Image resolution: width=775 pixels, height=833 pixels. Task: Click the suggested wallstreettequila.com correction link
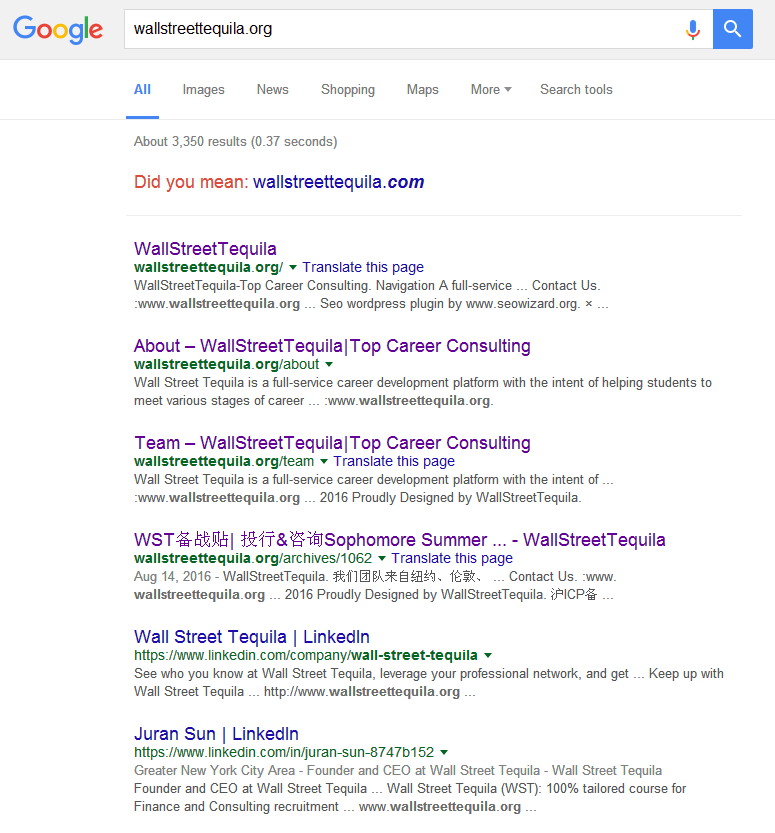pos(338,182)
